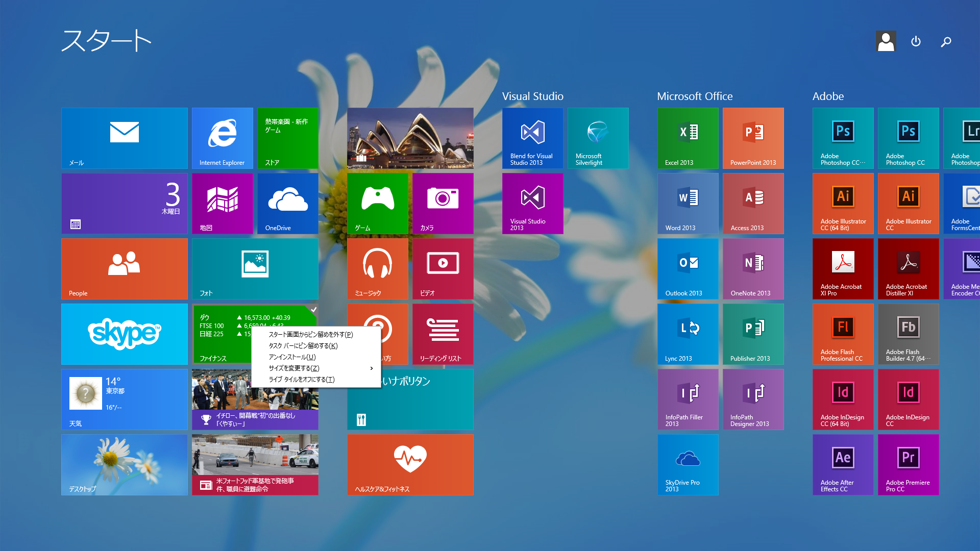
Task: Launch the Skype tile
Action: click(x=124, y=334)
